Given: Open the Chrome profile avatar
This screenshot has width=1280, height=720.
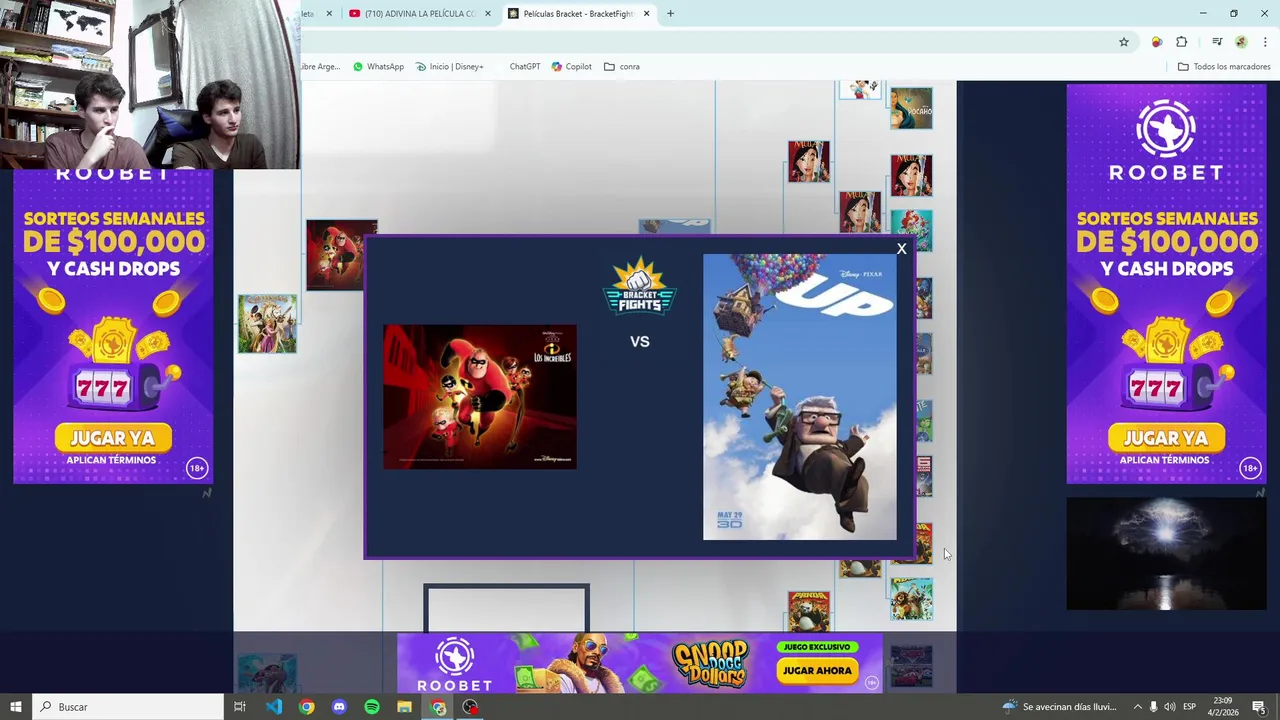Looking at the screenshot, I should [1241, 42].
